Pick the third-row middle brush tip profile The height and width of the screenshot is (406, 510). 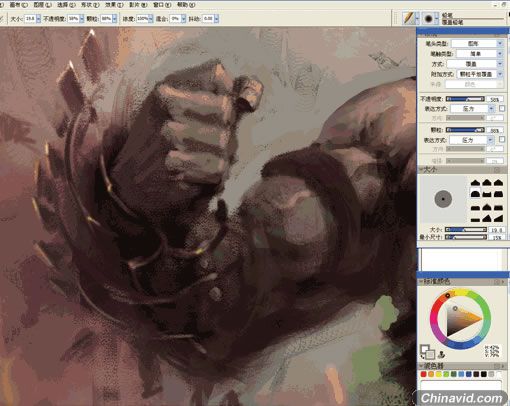[x=487, y=207]
